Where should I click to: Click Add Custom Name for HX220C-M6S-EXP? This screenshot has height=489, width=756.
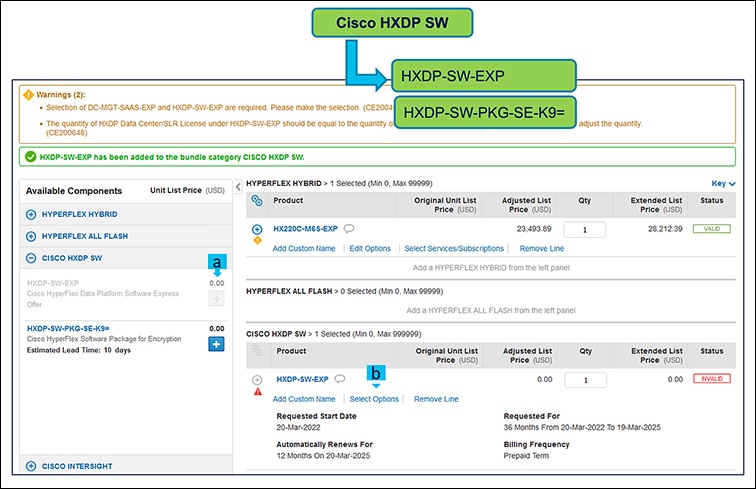pyautogui.click(x=304, y=248)
